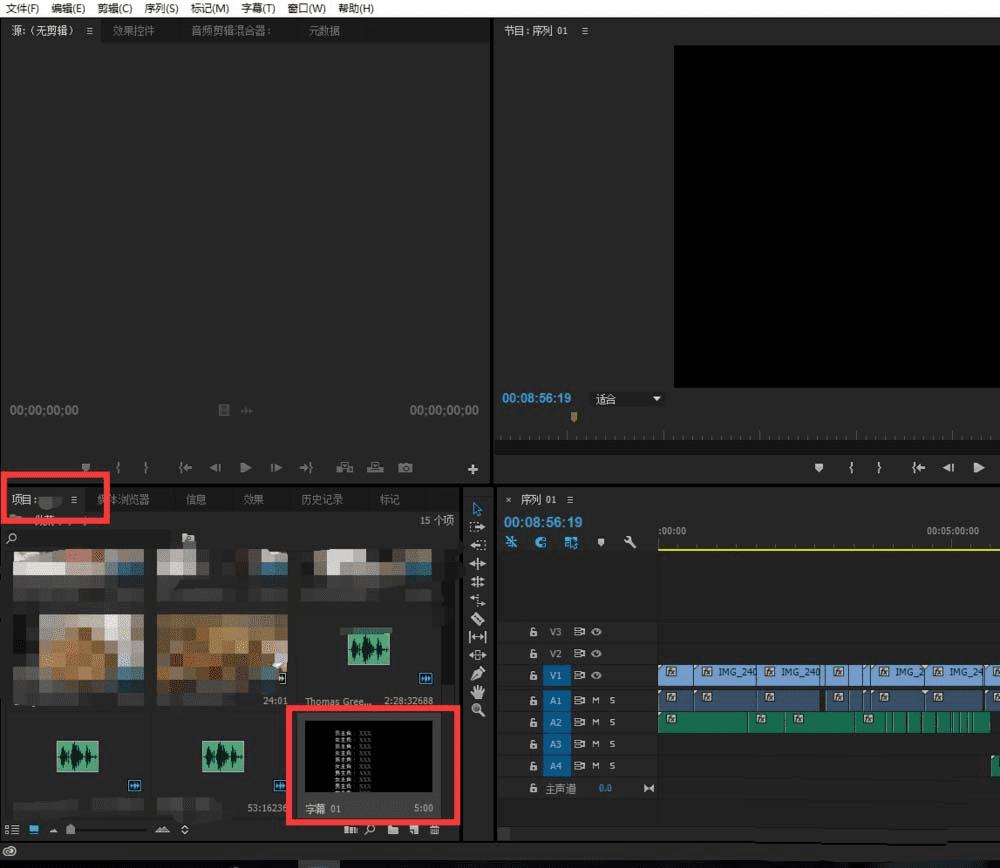This screenshot has width=1000, height=868.
Task: Open the 字幕(T) menu
Action: [x=258, y=8]
